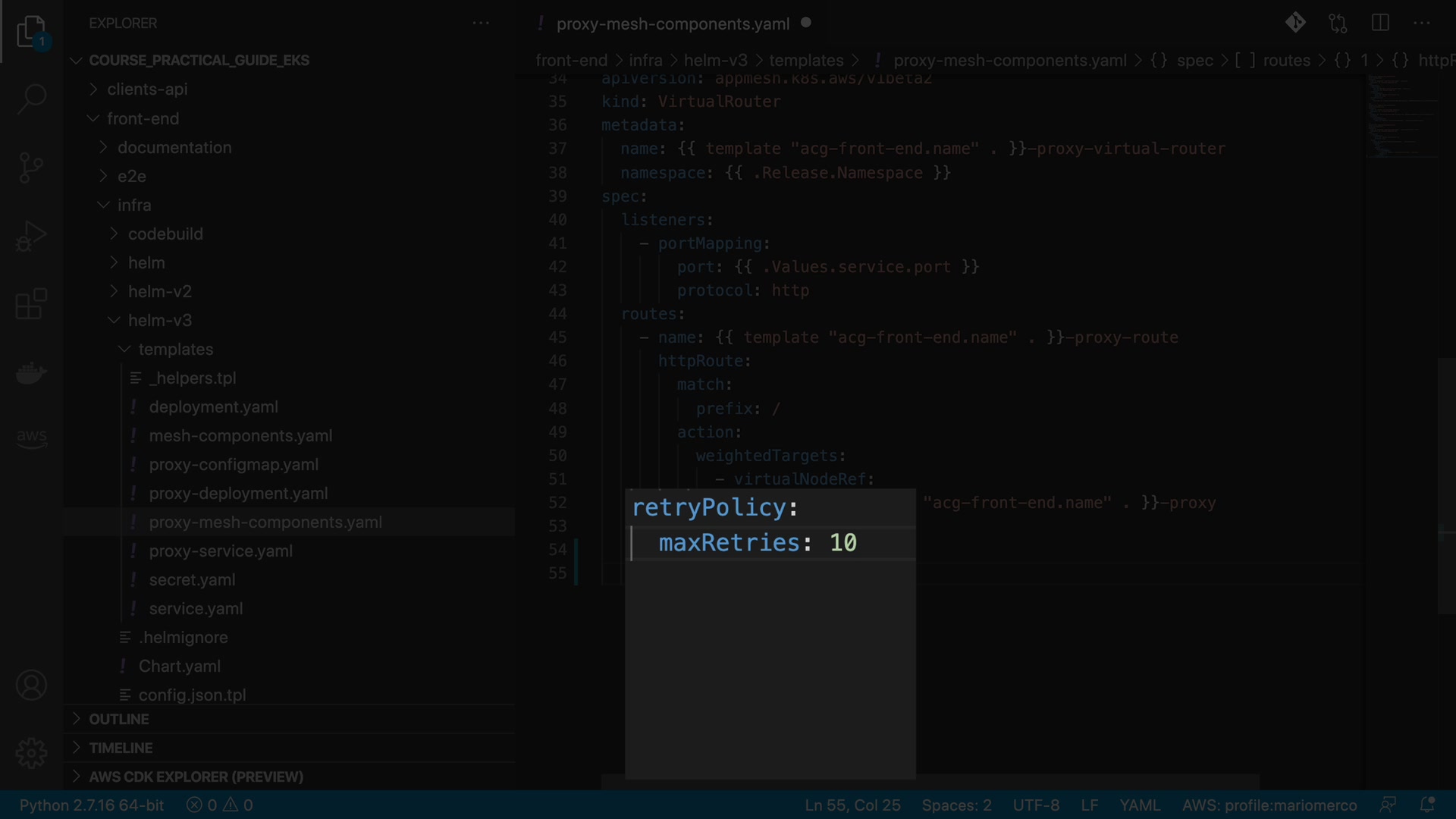Screen dimensions: 1456x819
Task: Click the editor minimap preview
Action: 1403,114
